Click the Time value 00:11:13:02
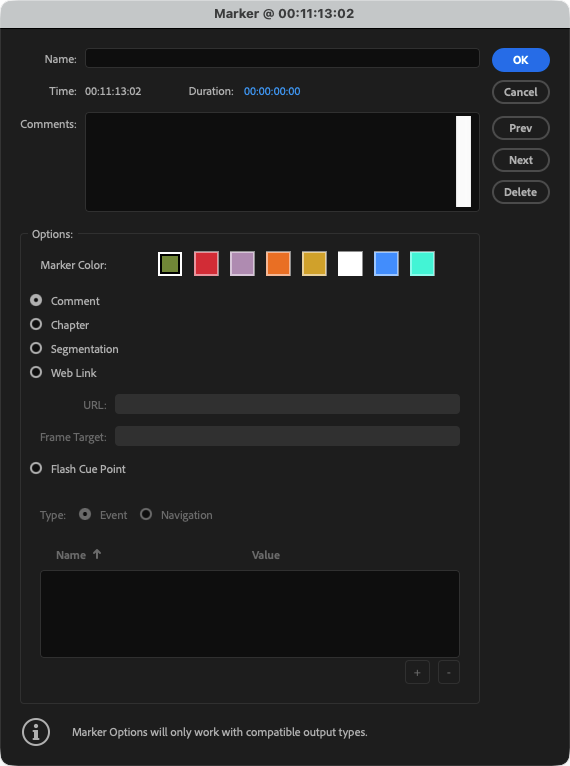 click(113, 91)
